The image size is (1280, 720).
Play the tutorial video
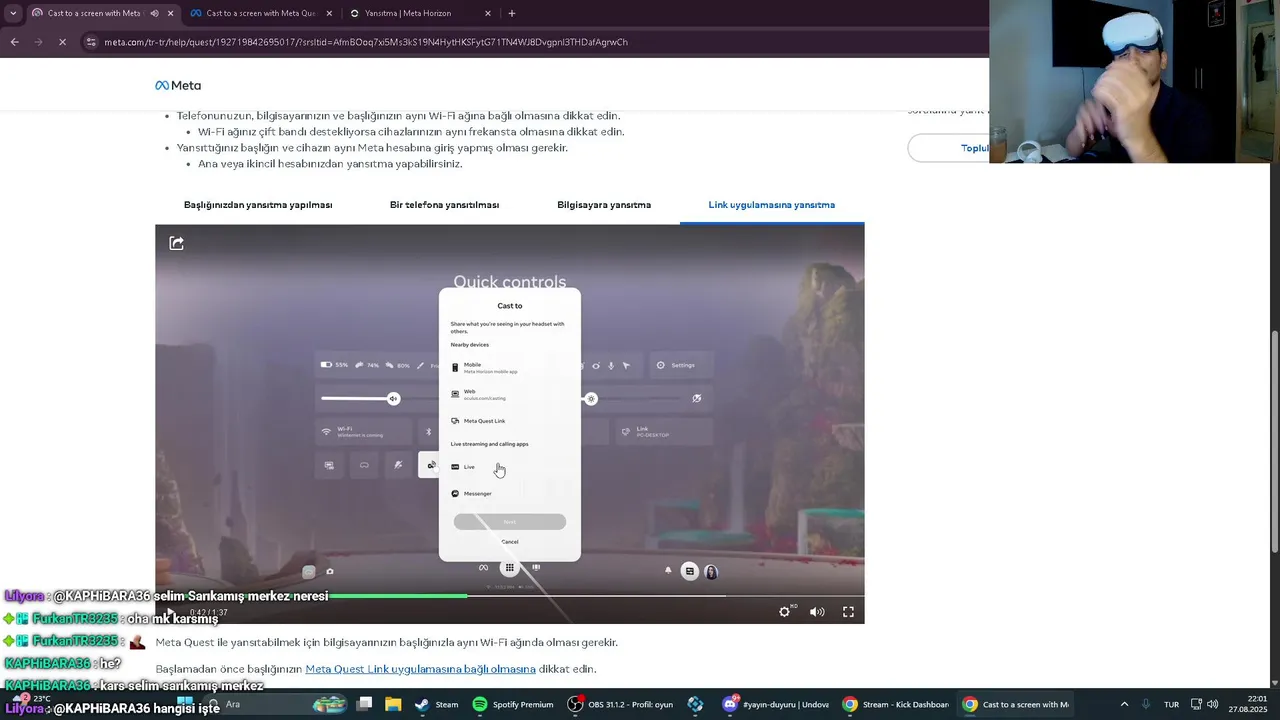[170, 612]
